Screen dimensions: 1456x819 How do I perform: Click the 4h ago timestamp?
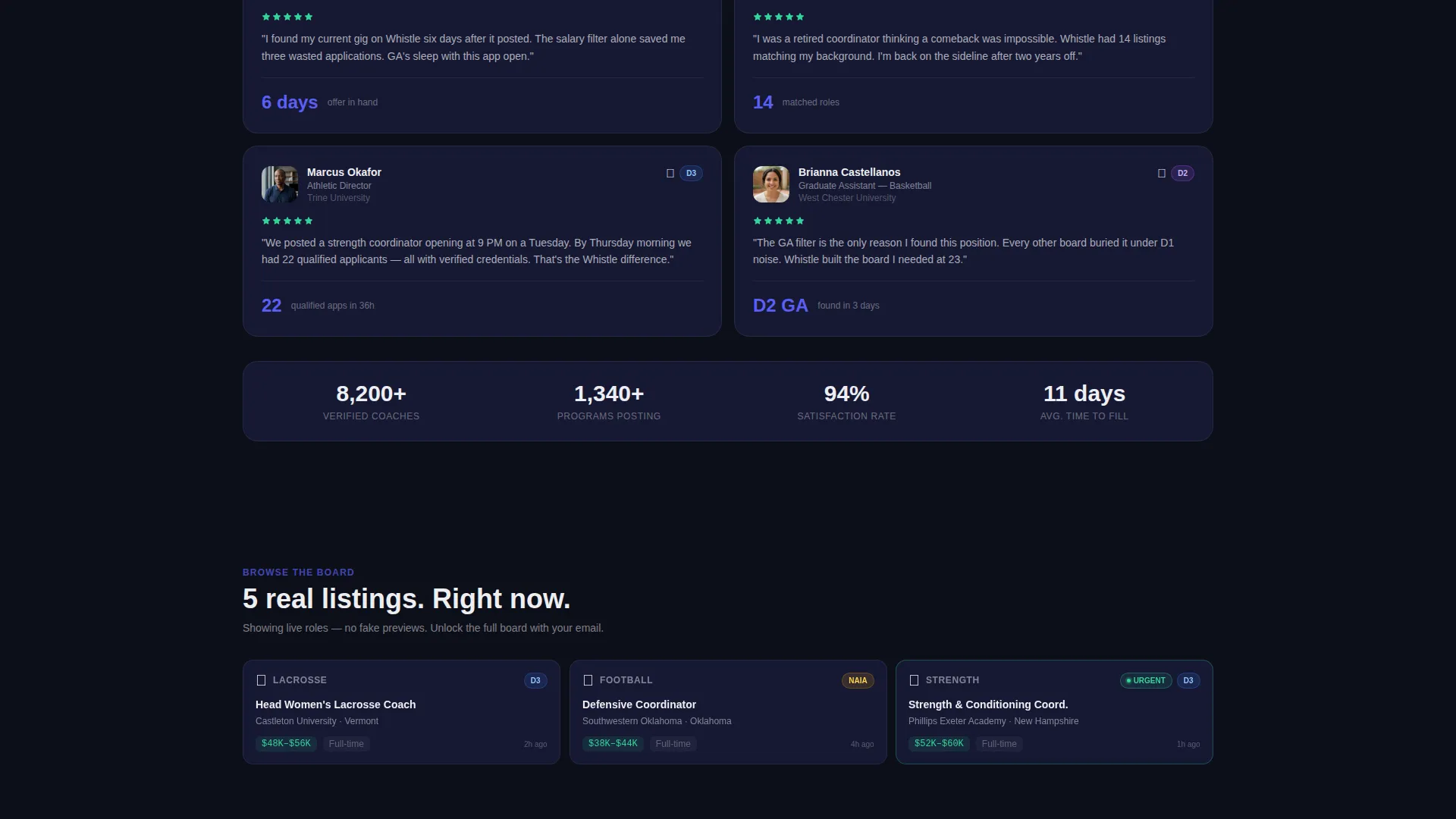[862, 745]
